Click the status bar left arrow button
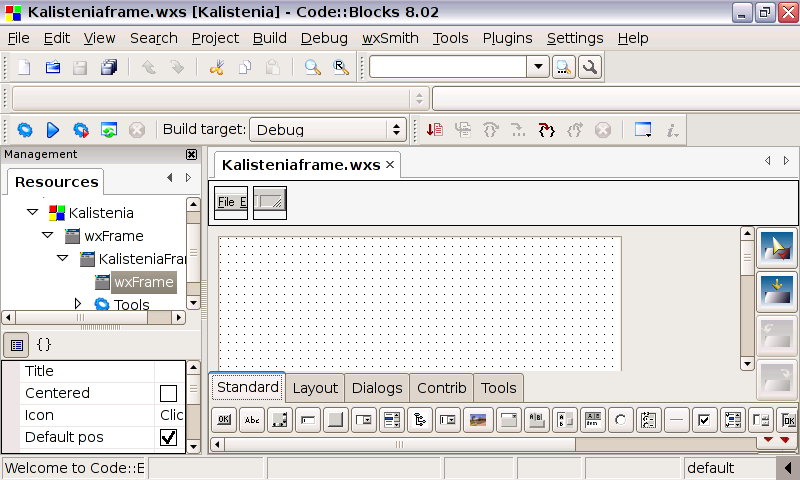 coord(788,468)
